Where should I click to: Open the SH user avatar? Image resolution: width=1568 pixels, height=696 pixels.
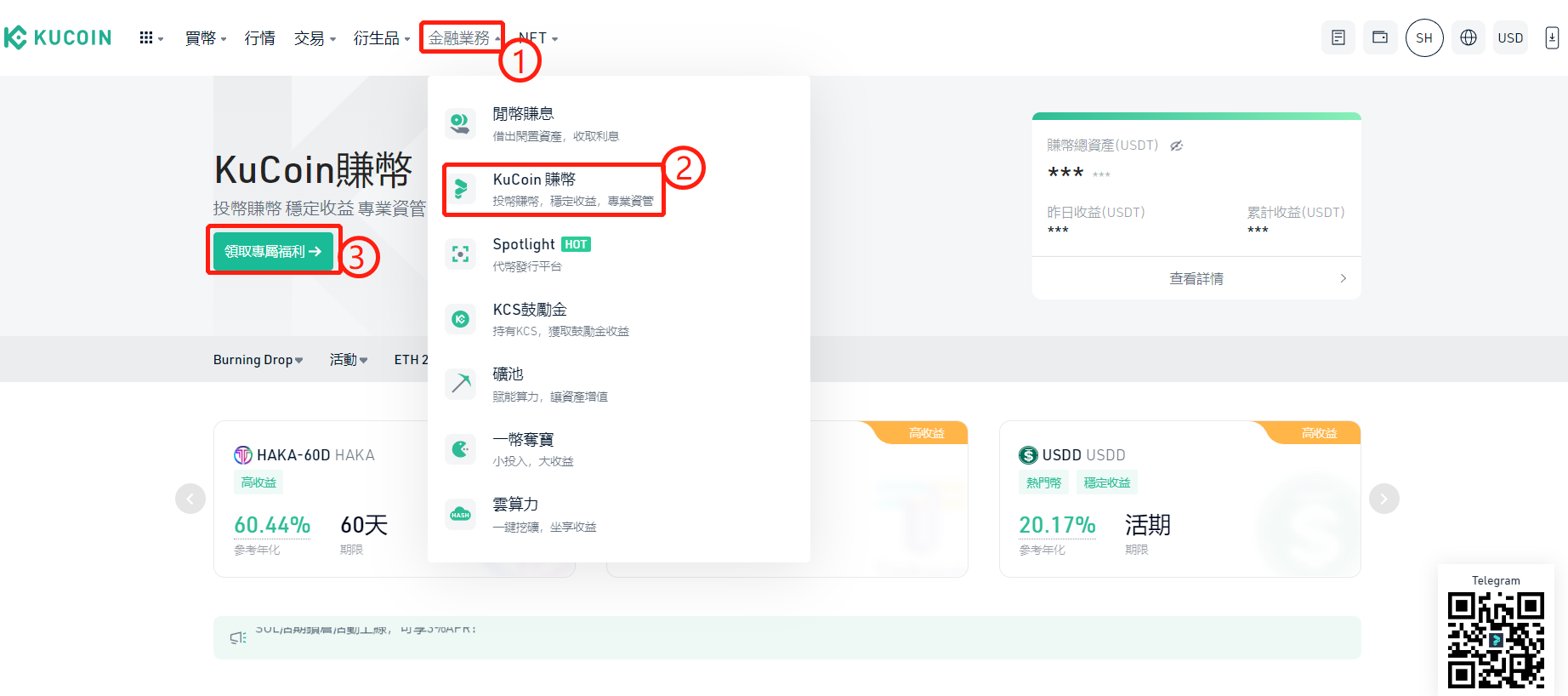coord(1424,37)
